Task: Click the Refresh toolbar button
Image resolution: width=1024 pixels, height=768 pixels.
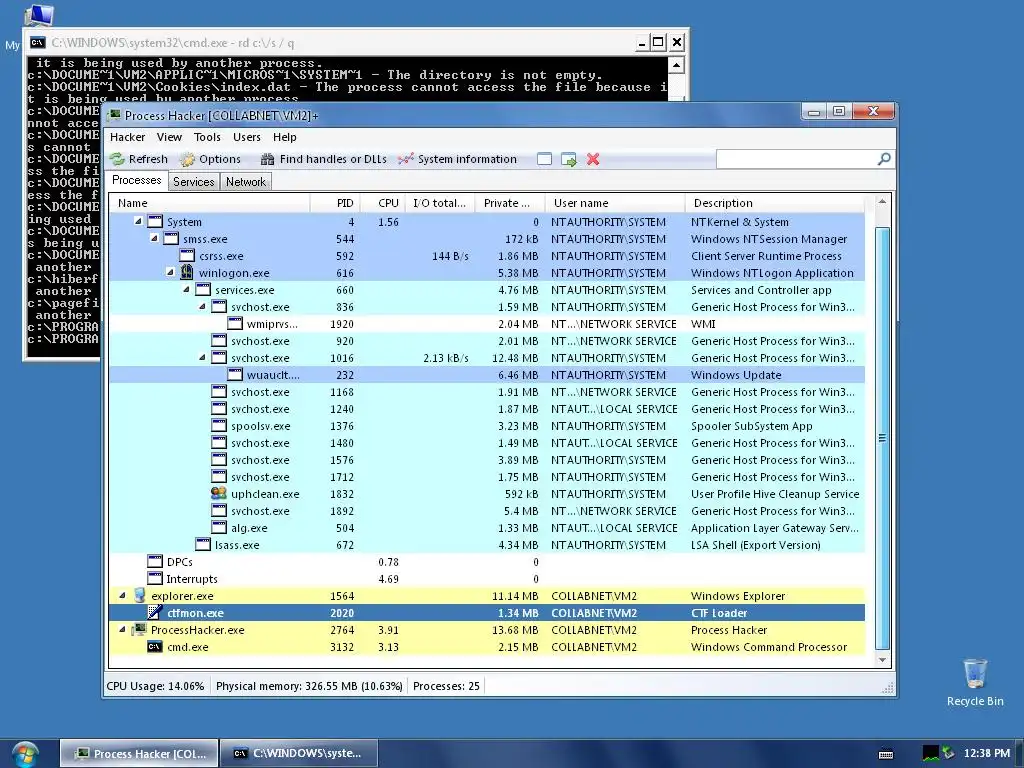Action: point(138,159)
